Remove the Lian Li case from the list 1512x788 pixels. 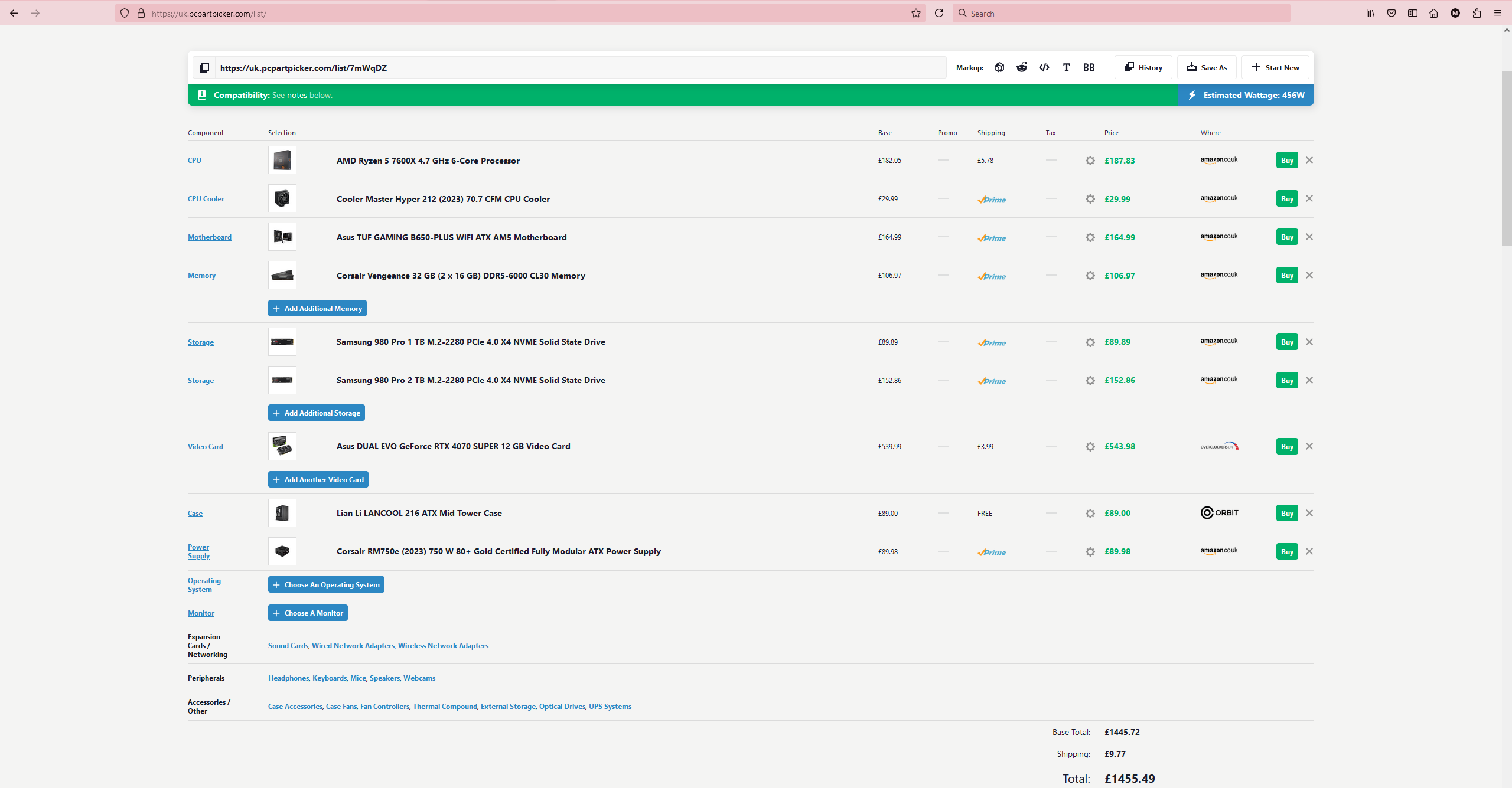pos(1309,513)
